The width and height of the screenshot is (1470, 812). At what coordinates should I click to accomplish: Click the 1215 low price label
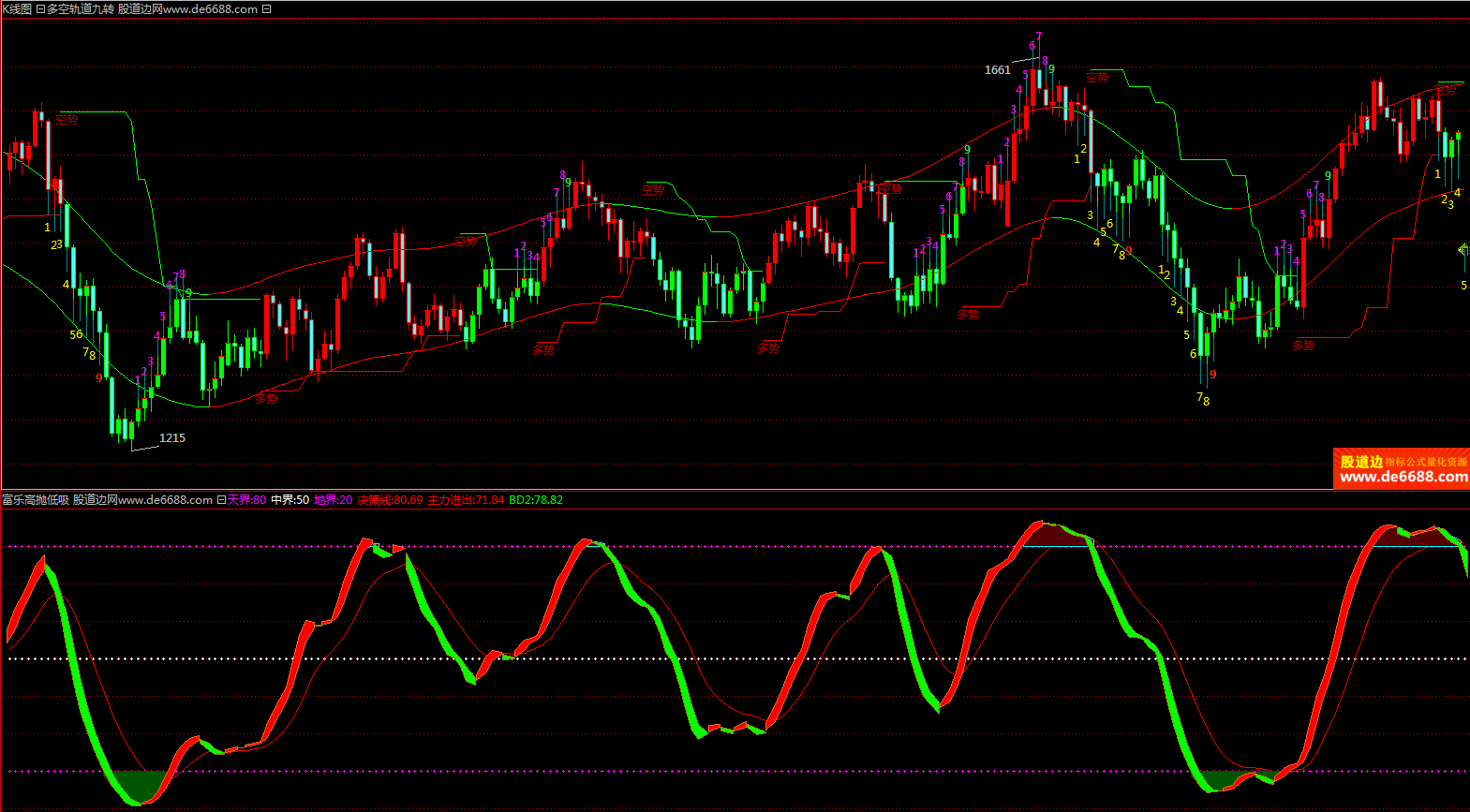click(172, 438)
